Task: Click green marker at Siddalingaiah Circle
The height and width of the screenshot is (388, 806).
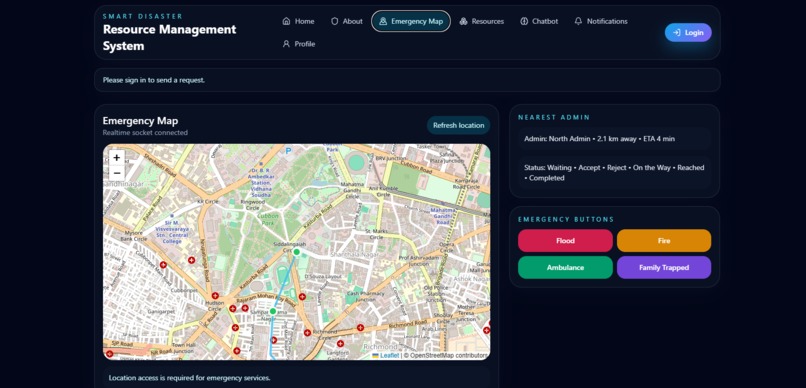Action: pos(297,252)
